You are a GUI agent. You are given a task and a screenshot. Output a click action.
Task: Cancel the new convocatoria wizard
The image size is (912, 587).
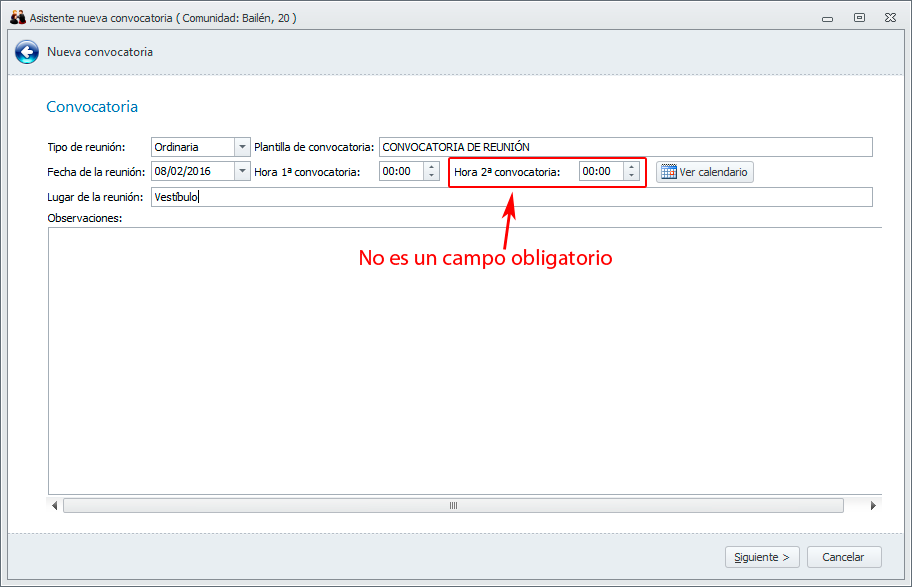(x=844, y=557)
